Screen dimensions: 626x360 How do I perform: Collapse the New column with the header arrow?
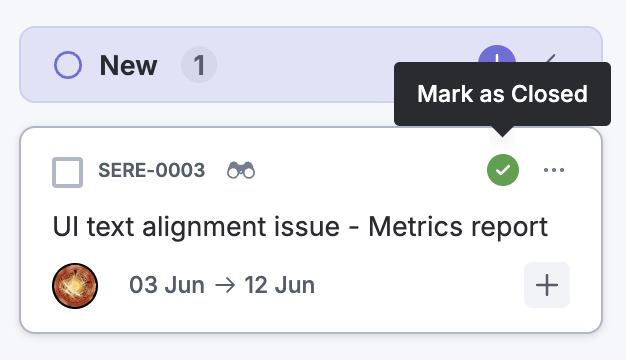(x=551, y=59)
